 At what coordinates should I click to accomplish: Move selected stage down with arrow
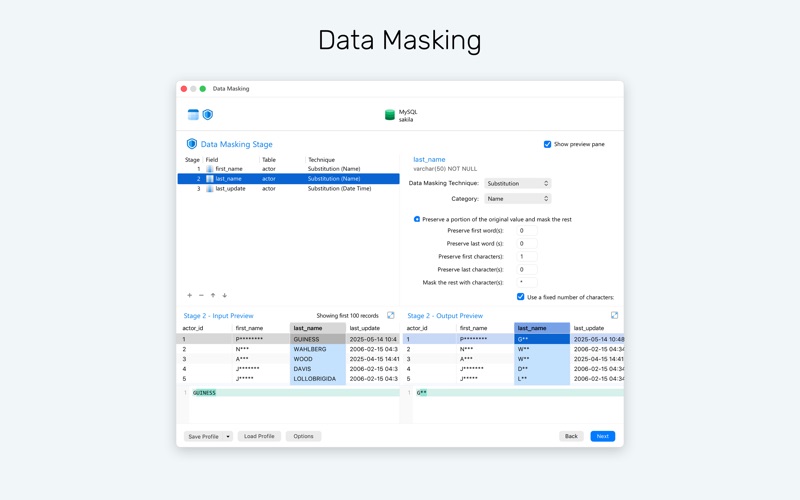(224, 295)
